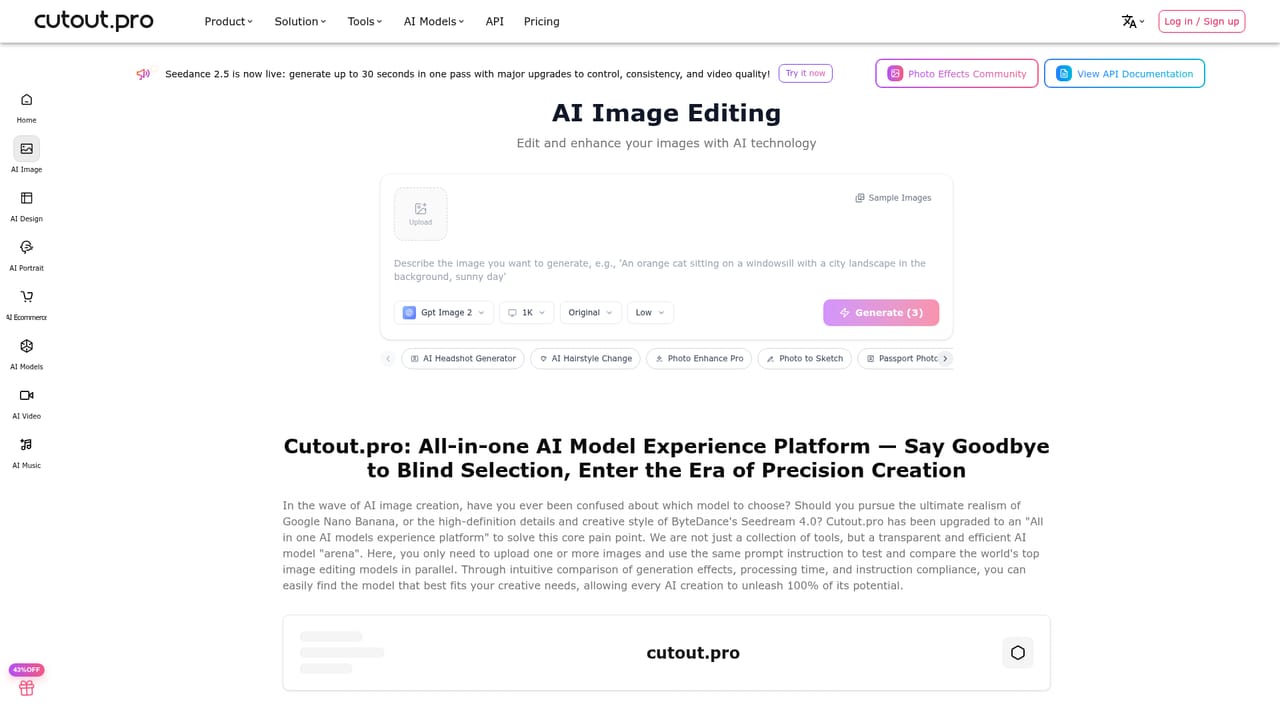Select Photo Enhance Pro chip
1280x720 pixels.
tap(699, 358)
